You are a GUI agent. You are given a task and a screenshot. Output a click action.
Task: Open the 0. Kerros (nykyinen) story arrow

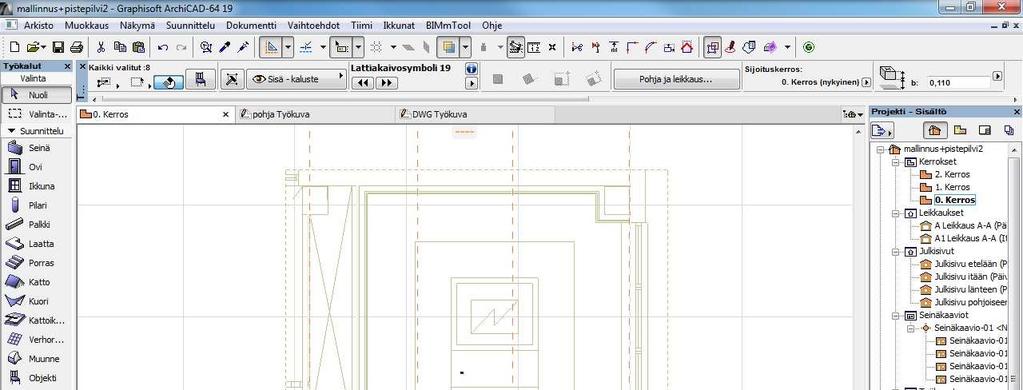tap(866, 82)
